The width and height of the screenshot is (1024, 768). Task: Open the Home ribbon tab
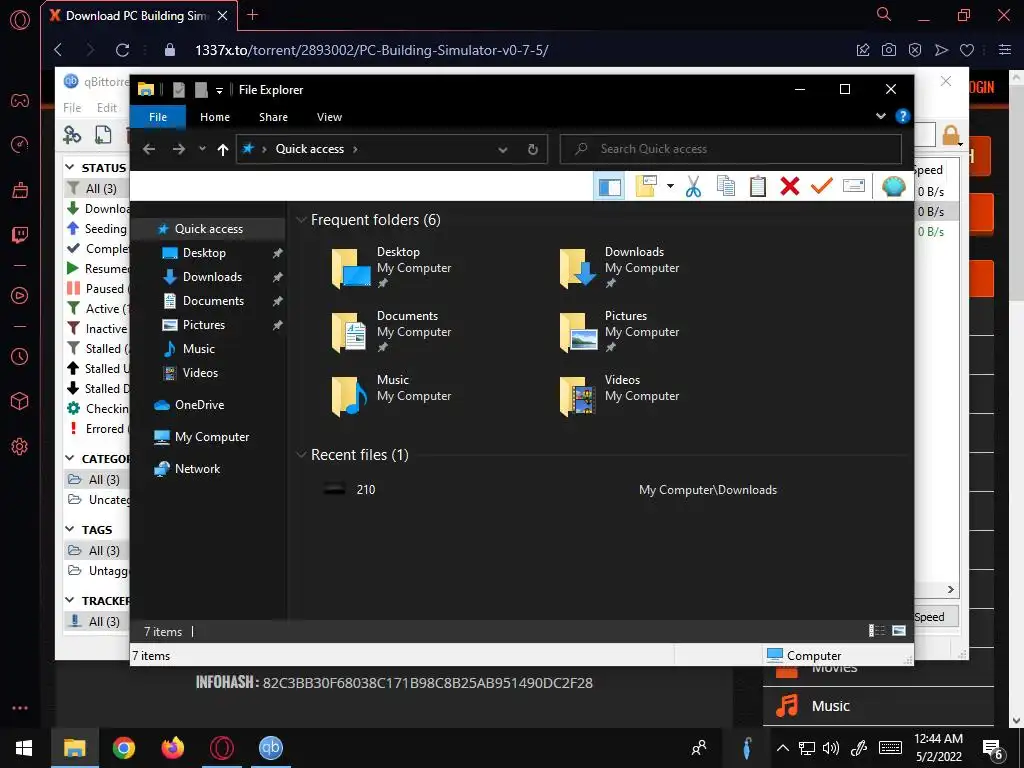coord(215,117)
